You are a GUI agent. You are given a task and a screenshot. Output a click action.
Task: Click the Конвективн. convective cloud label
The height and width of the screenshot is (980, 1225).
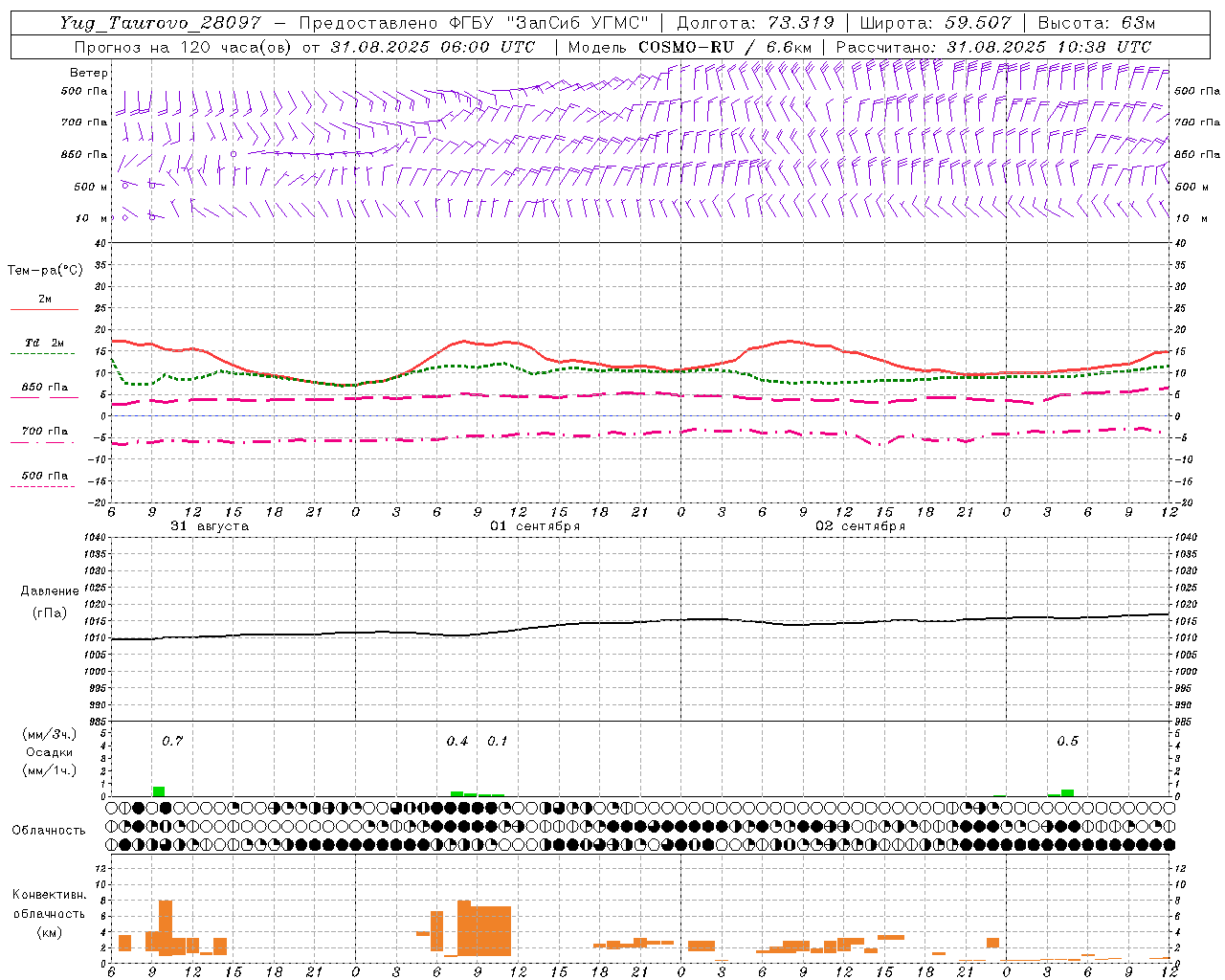coord(49,895)
